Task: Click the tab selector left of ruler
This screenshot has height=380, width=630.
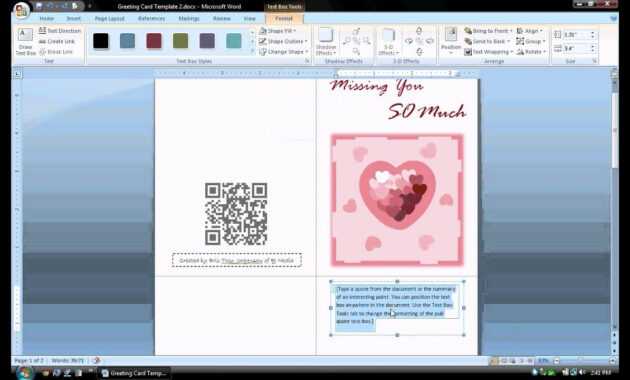Action: tap(17, 74)
